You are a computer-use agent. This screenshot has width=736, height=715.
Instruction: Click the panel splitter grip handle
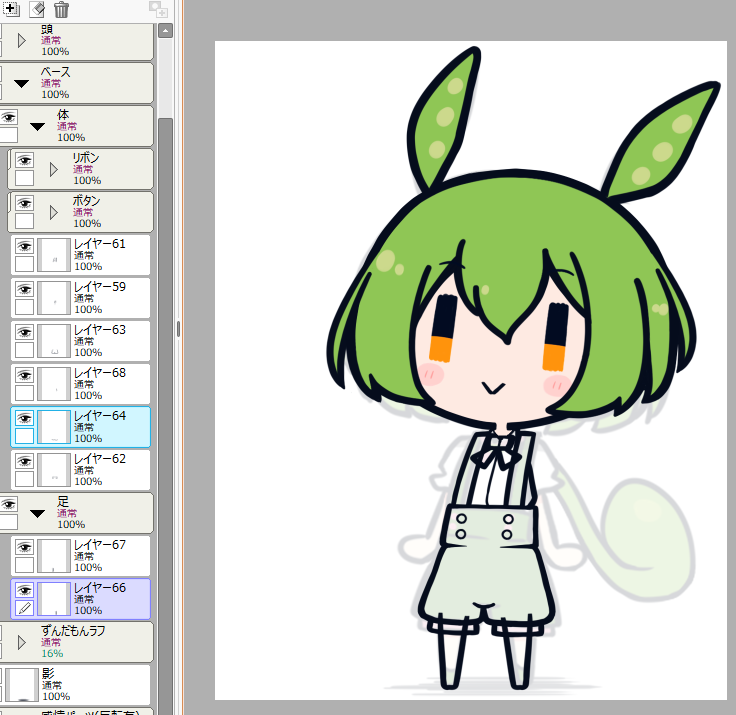tap(178, 329)
